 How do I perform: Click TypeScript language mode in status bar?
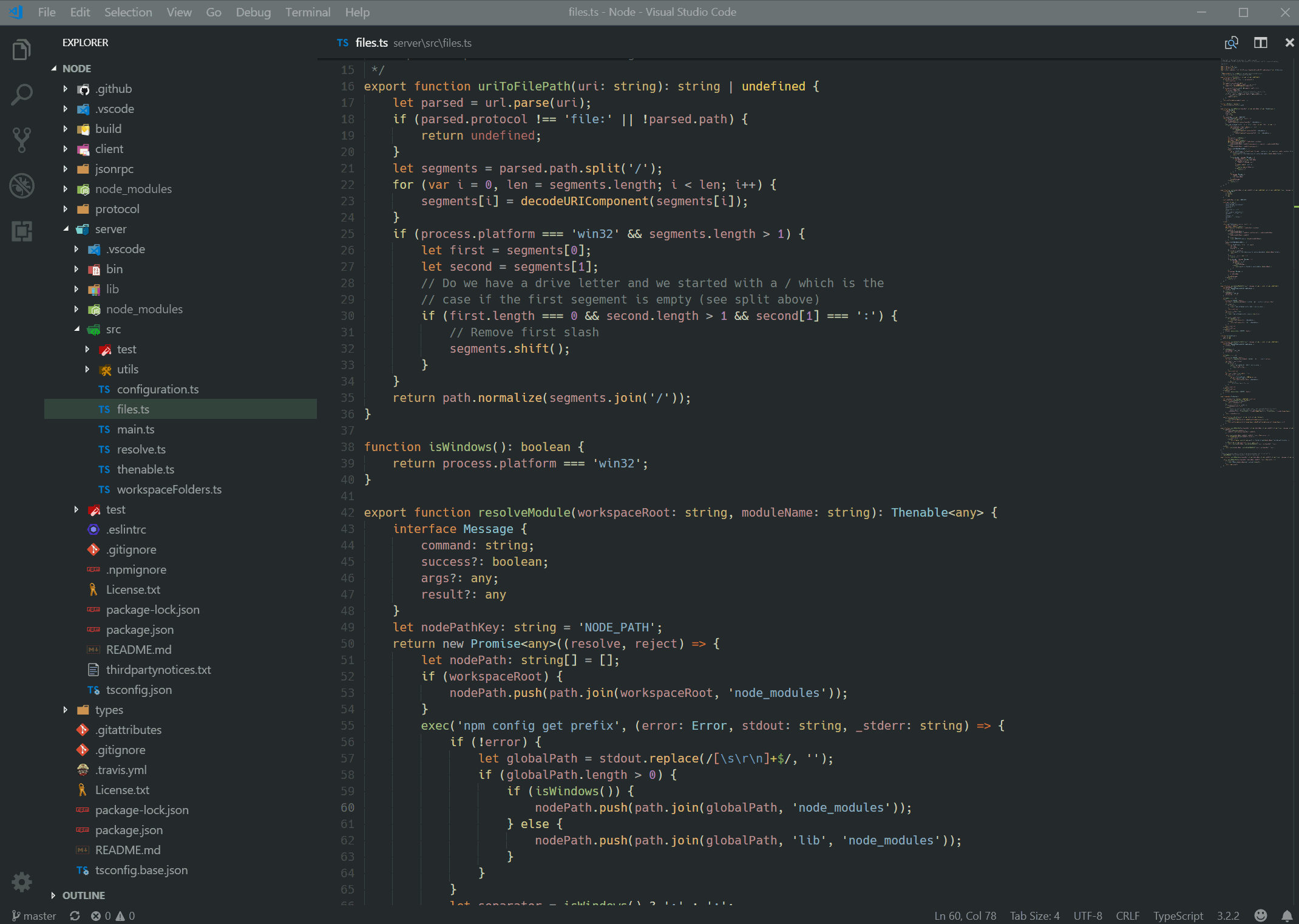point(1178,916)
